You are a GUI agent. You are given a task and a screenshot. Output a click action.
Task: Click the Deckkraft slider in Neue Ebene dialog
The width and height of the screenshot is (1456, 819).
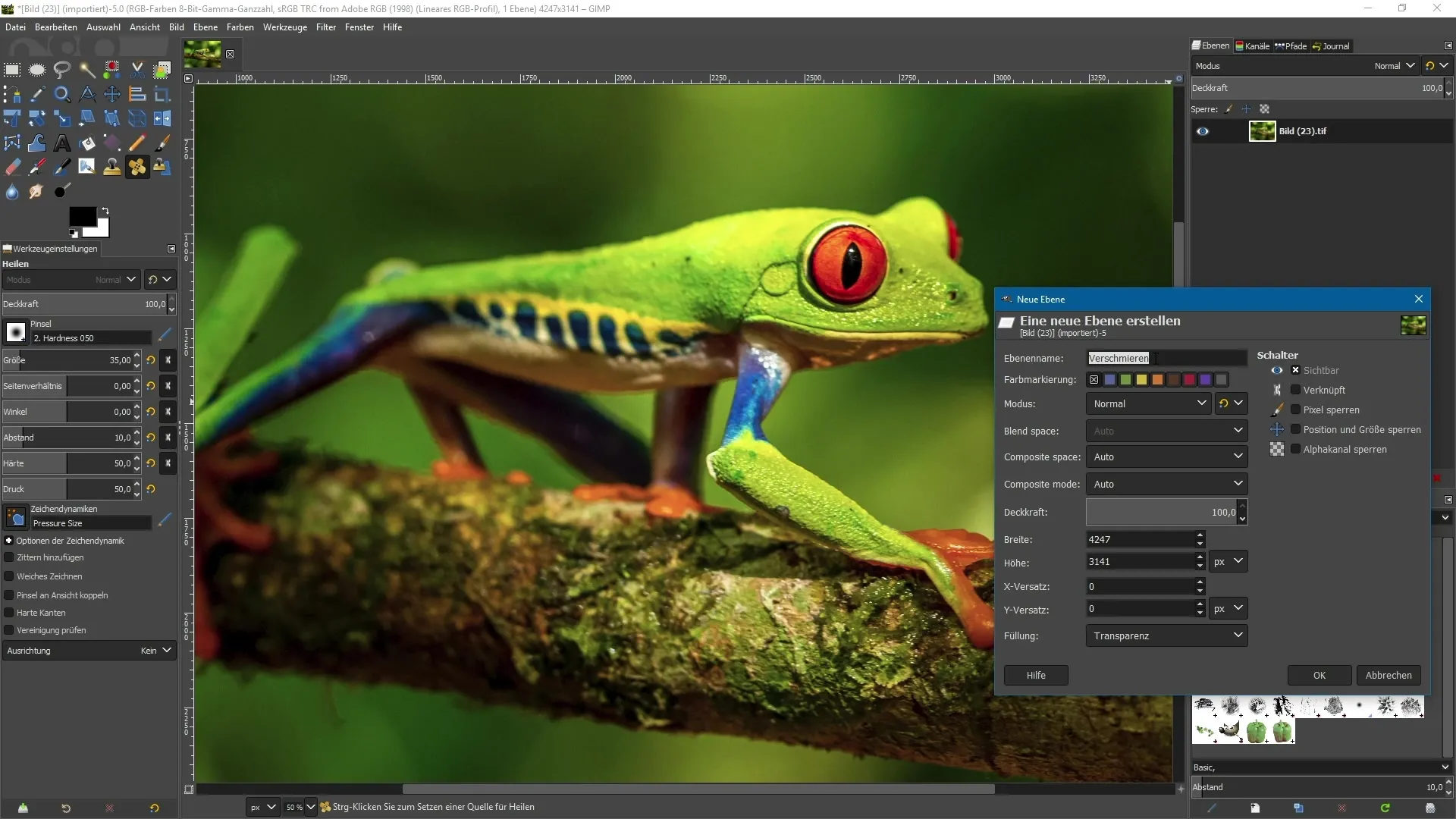click(x=1161, y=512)
